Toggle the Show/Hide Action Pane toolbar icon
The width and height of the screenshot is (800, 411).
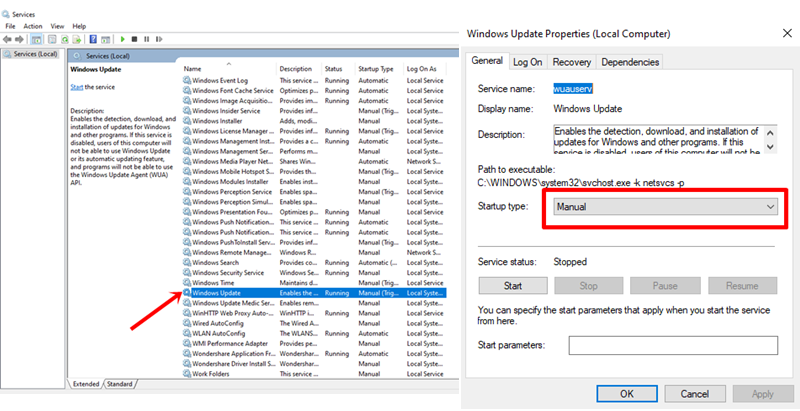106,39
